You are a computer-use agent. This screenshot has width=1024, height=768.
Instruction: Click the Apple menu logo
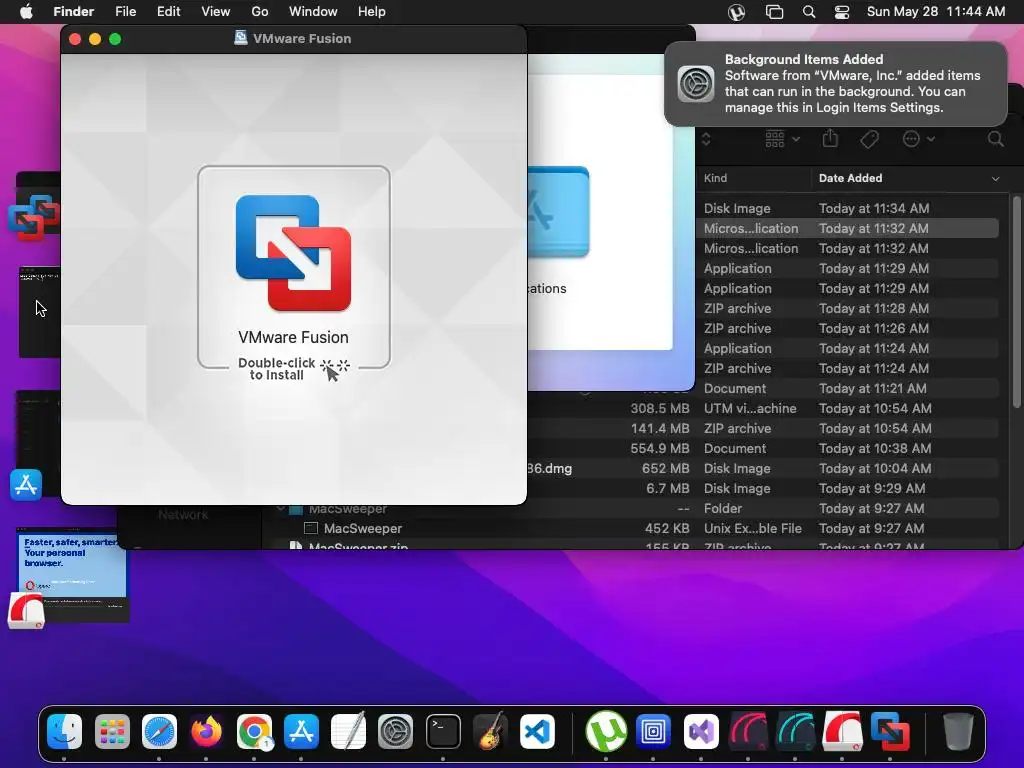[x=26, y=12]
